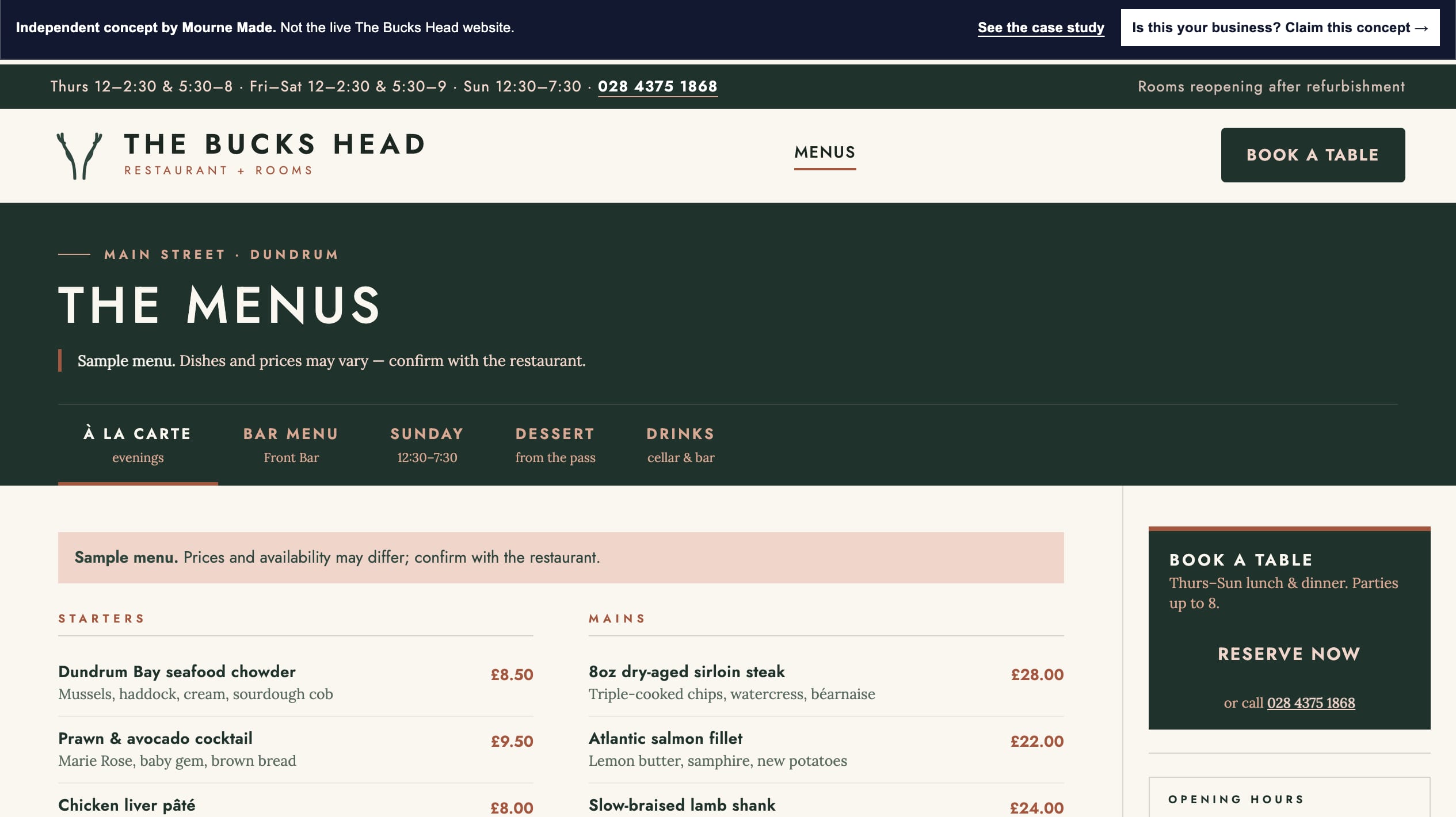Click the OPENING HOURS sidebar heading
1456x817 pixels.
1236,799
